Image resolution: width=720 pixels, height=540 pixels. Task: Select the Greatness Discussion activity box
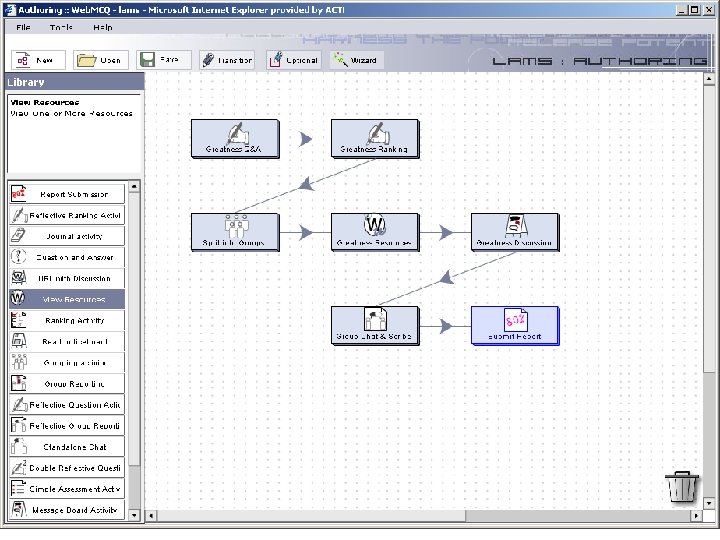coord(515,232)
